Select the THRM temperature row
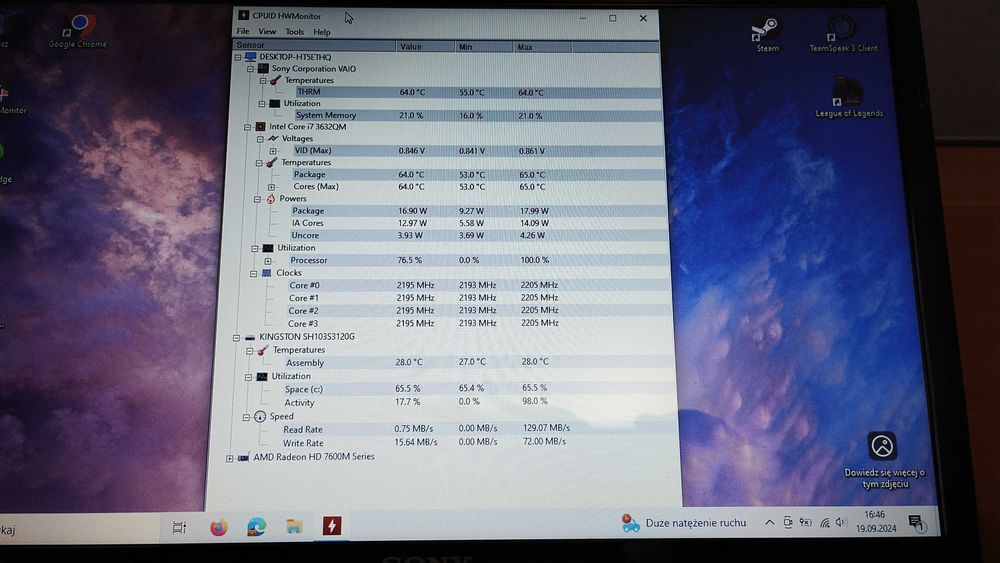1000x563 pixels. click(x=478, y=92)
